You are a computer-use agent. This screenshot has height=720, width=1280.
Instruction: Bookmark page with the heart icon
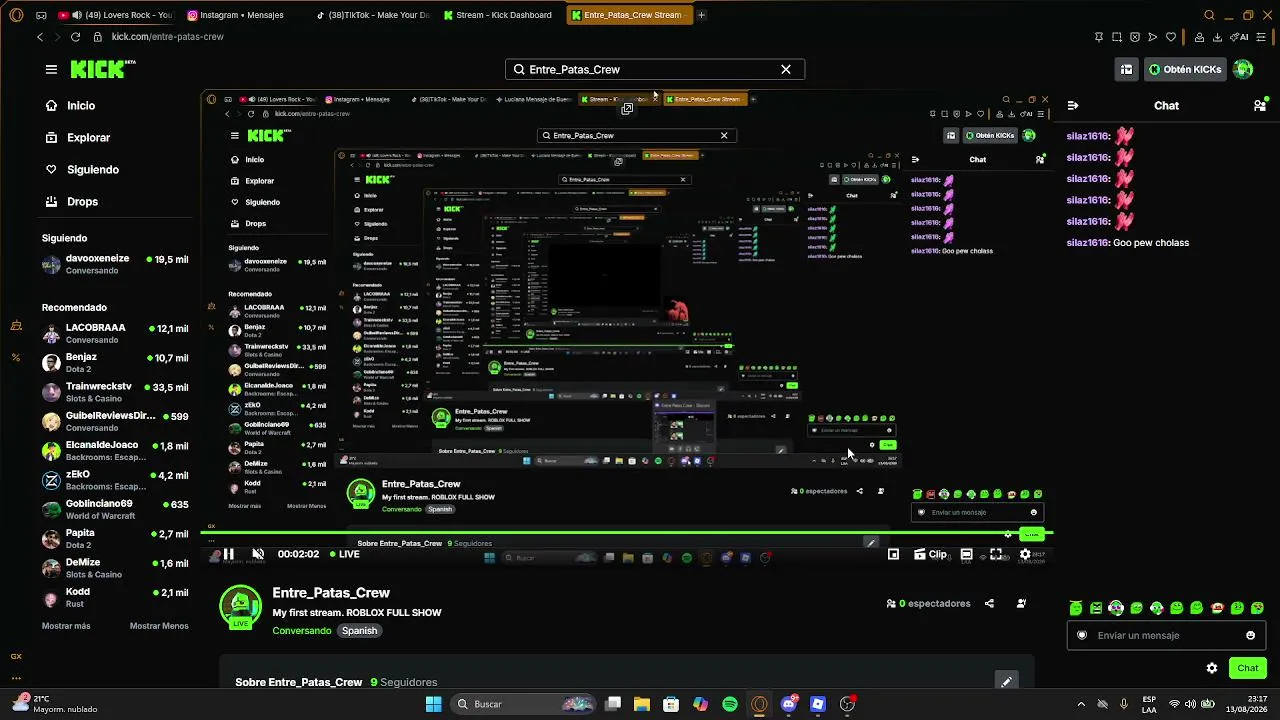pyautogui.click(x=1171, y=37)
